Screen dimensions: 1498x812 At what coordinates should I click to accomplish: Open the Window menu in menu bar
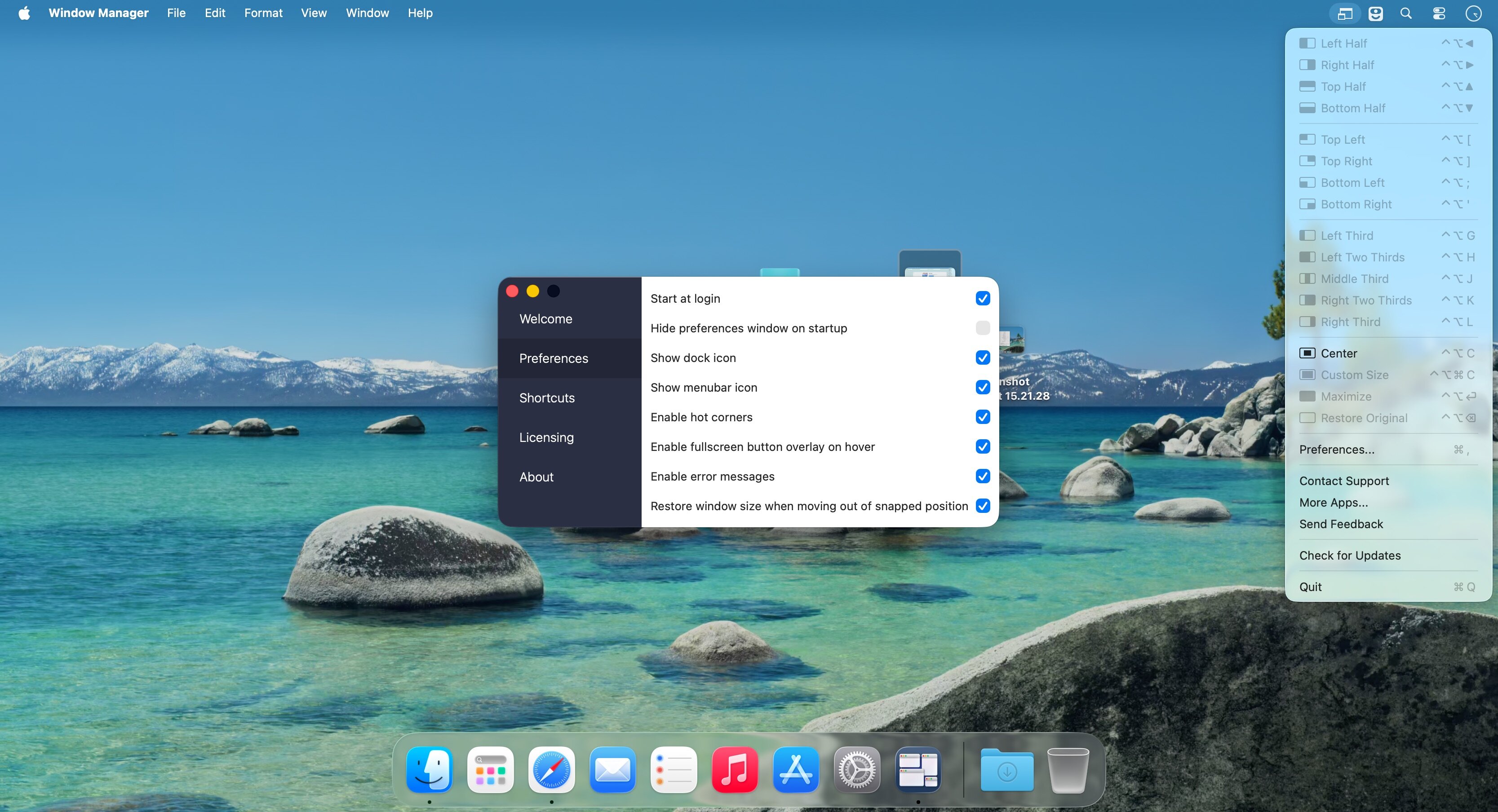click(367, 13)
